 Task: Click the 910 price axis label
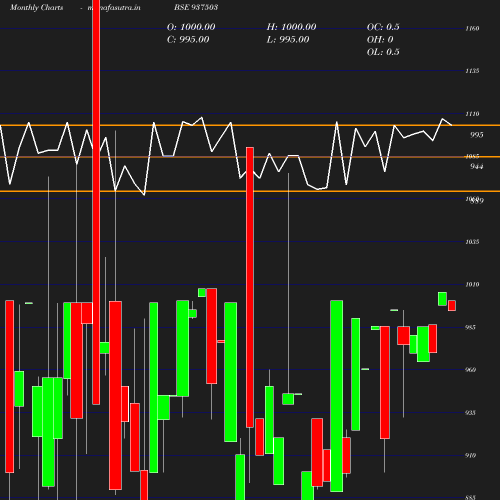pyautogui.click(x=470, y=455)
